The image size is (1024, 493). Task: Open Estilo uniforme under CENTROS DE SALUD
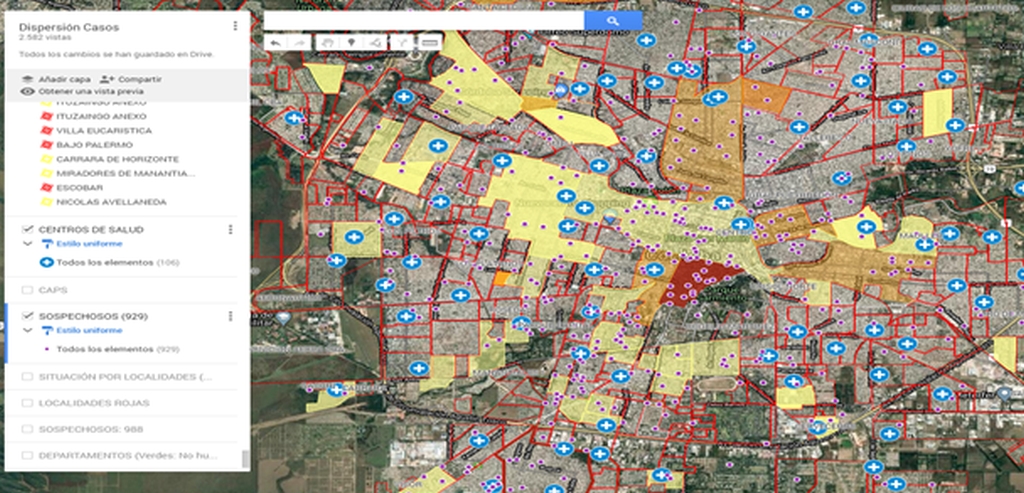[89, 244]
